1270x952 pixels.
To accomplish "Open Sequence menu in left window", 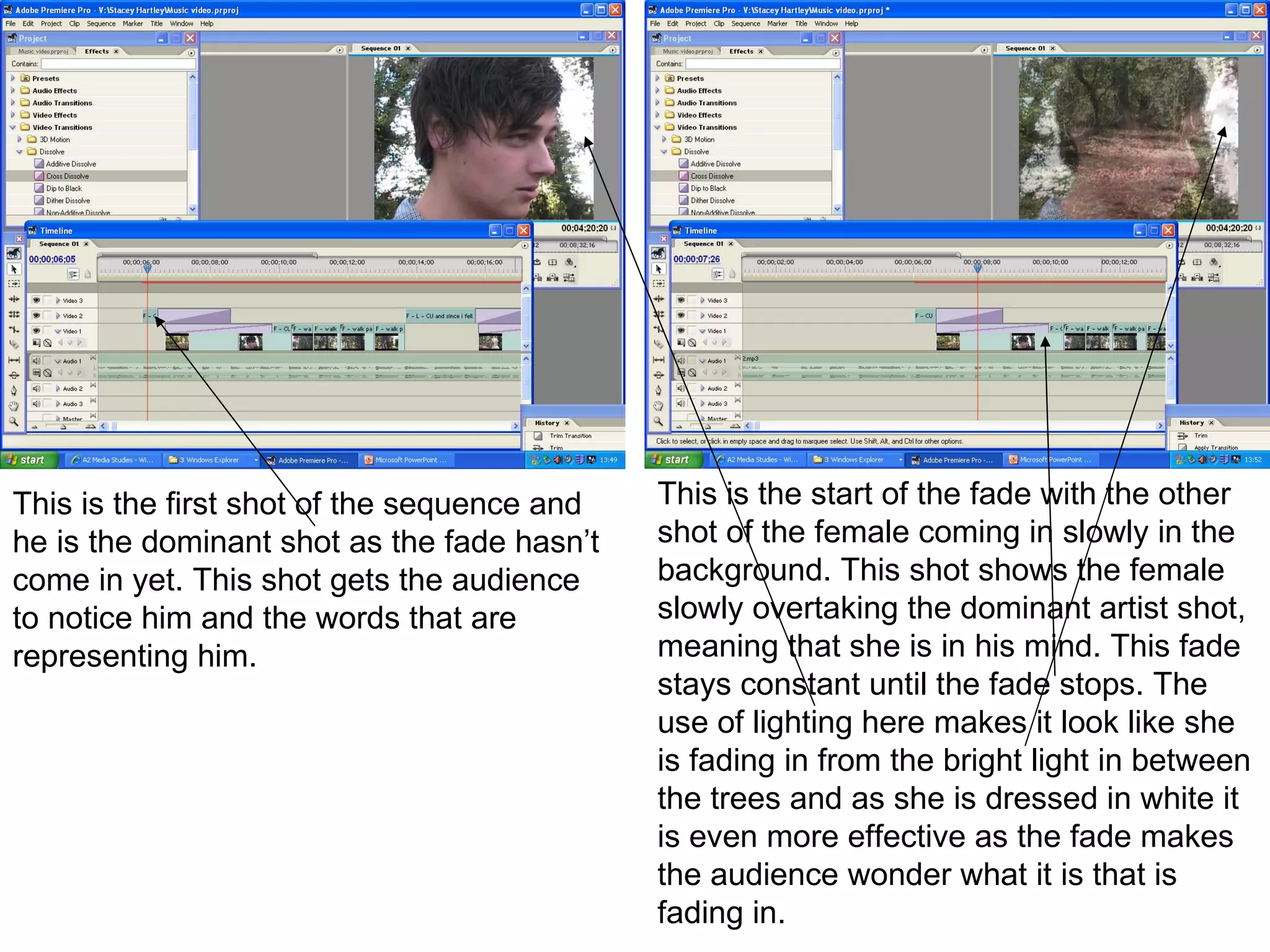I will click(100, 24).
